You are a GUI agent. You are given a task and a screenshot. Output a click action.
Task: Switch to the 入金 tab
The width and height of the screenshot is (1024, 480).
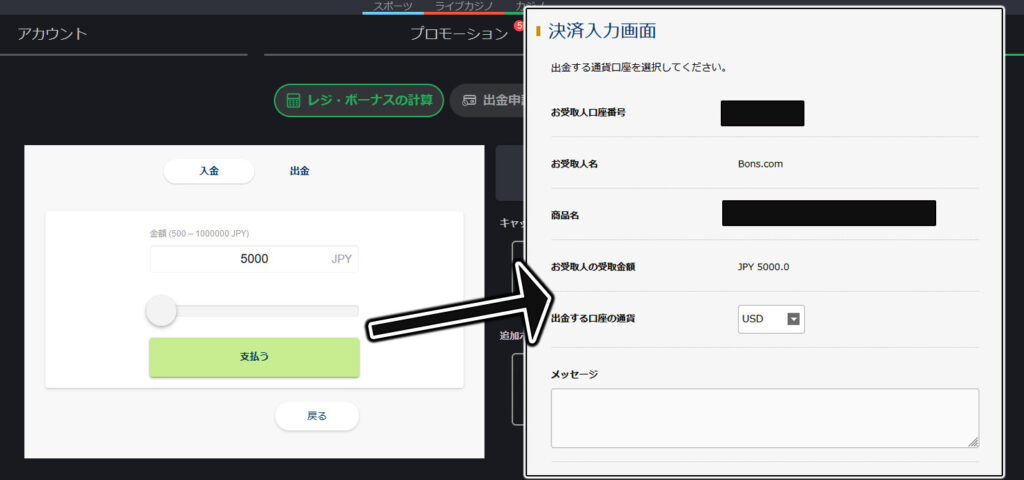pyautogui.click(x=209, y=171)
